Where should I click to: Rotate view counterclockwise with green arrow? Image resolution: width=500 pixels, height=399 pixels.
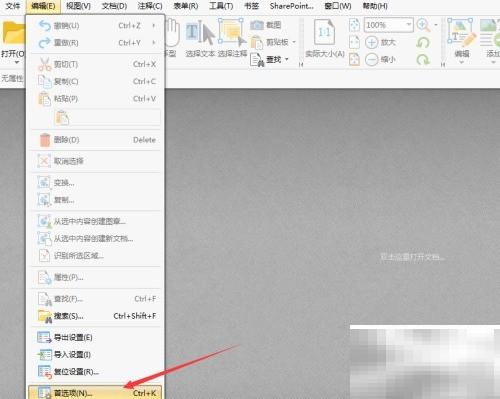pos(423,42)
